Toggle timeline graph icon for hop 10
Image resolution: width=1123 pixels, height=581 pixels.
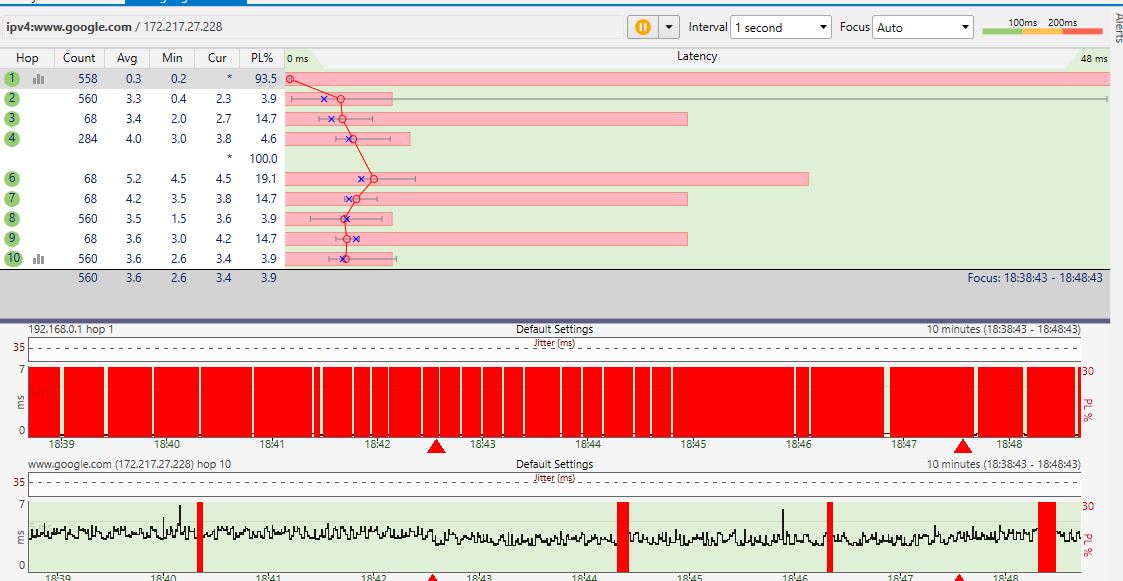pos(38,259)
